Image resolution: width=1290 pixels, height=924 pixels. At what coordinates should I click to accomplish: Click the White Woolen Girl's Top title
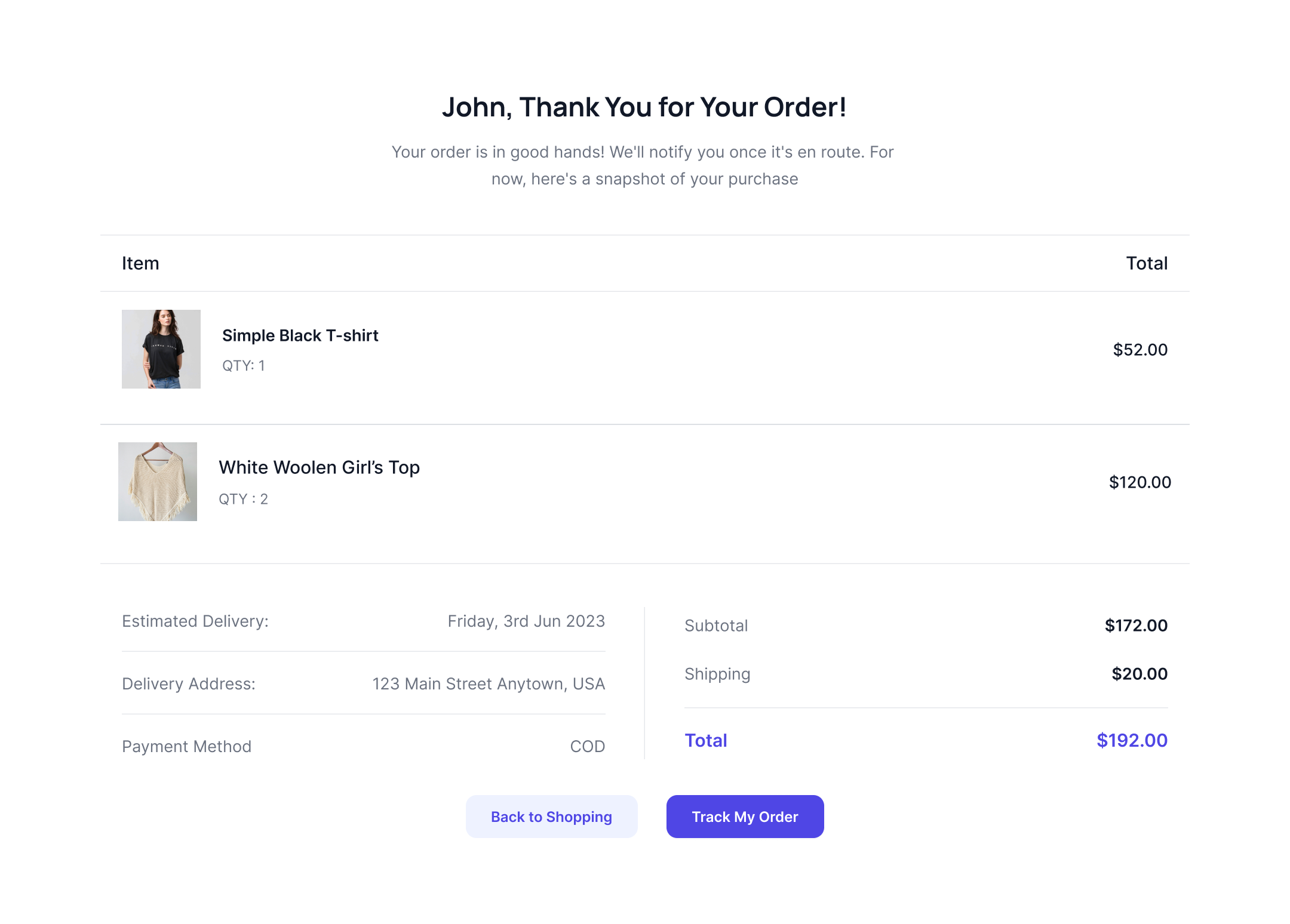click(x=319, y=467)
